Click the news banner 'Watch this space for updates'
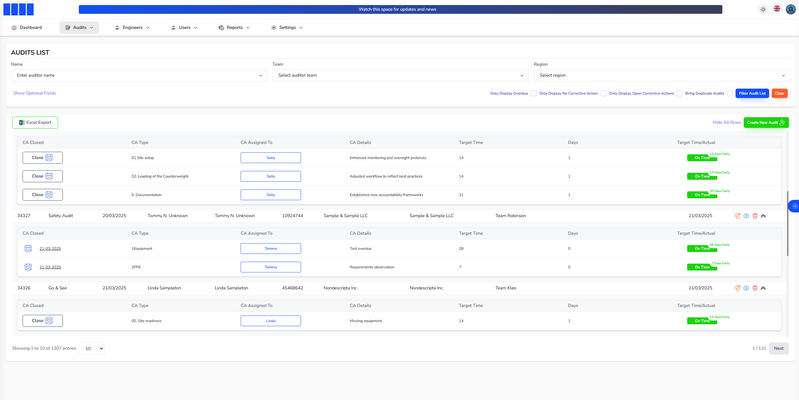Viewport: 799px width, 400px height. [401, 9]
